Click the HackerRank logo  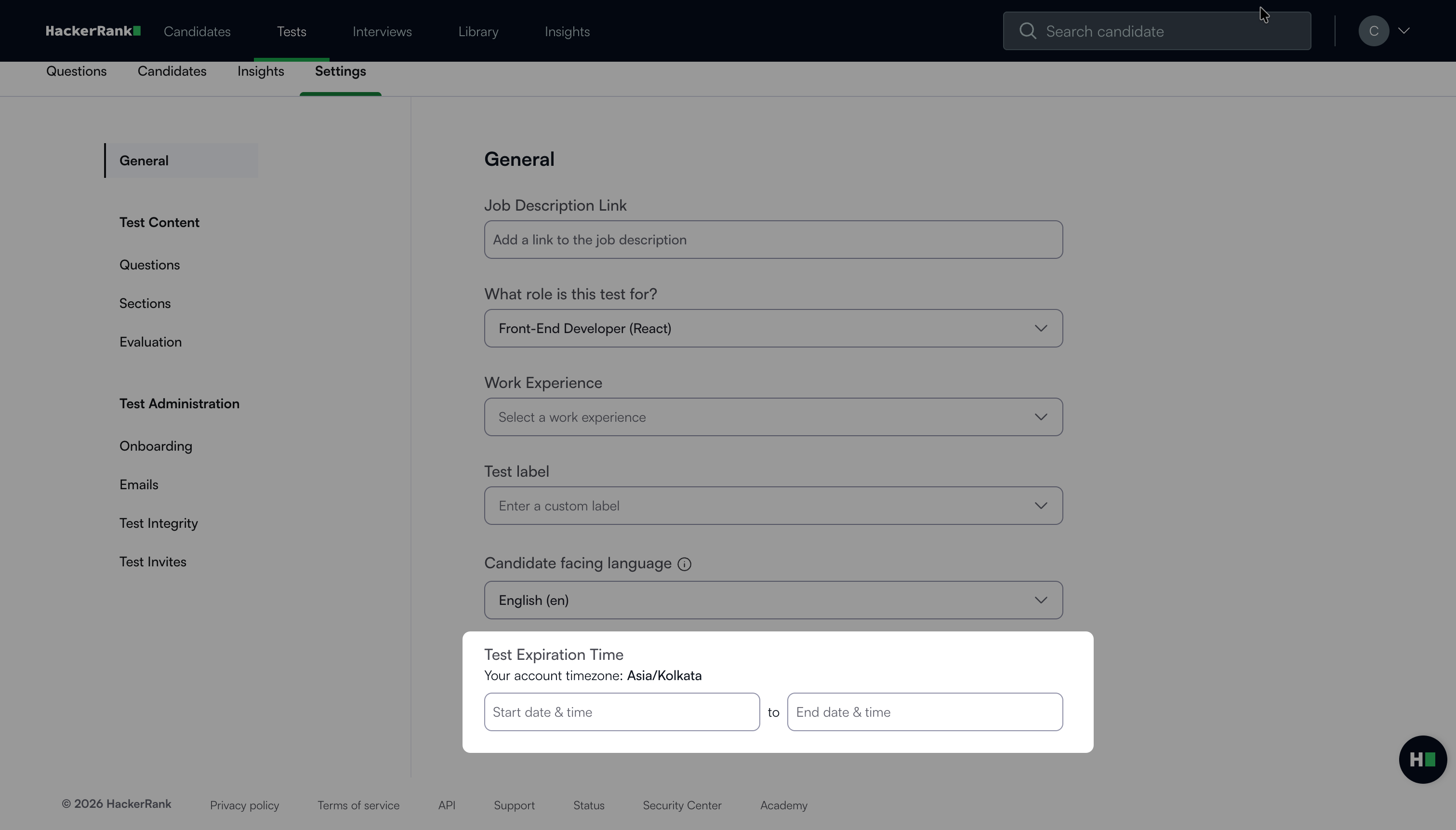tap(93, 31)
